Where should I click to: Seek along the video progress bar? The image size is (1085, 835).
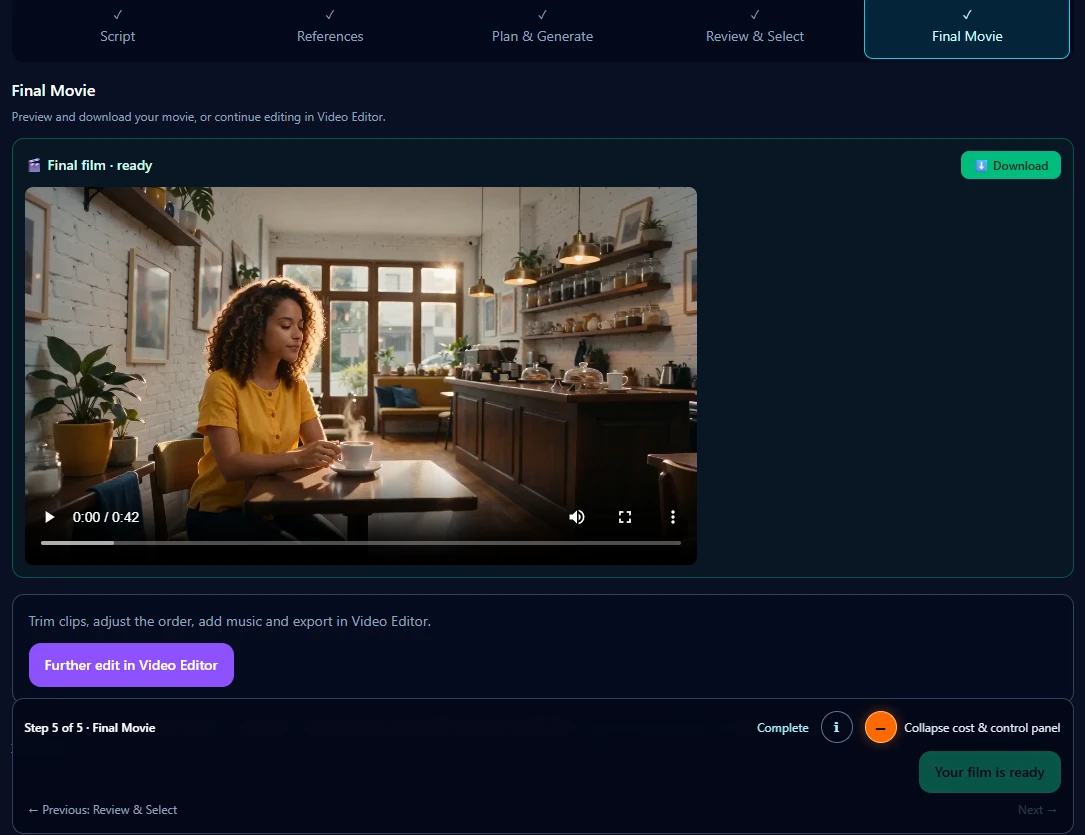click(x=361, y=543)
